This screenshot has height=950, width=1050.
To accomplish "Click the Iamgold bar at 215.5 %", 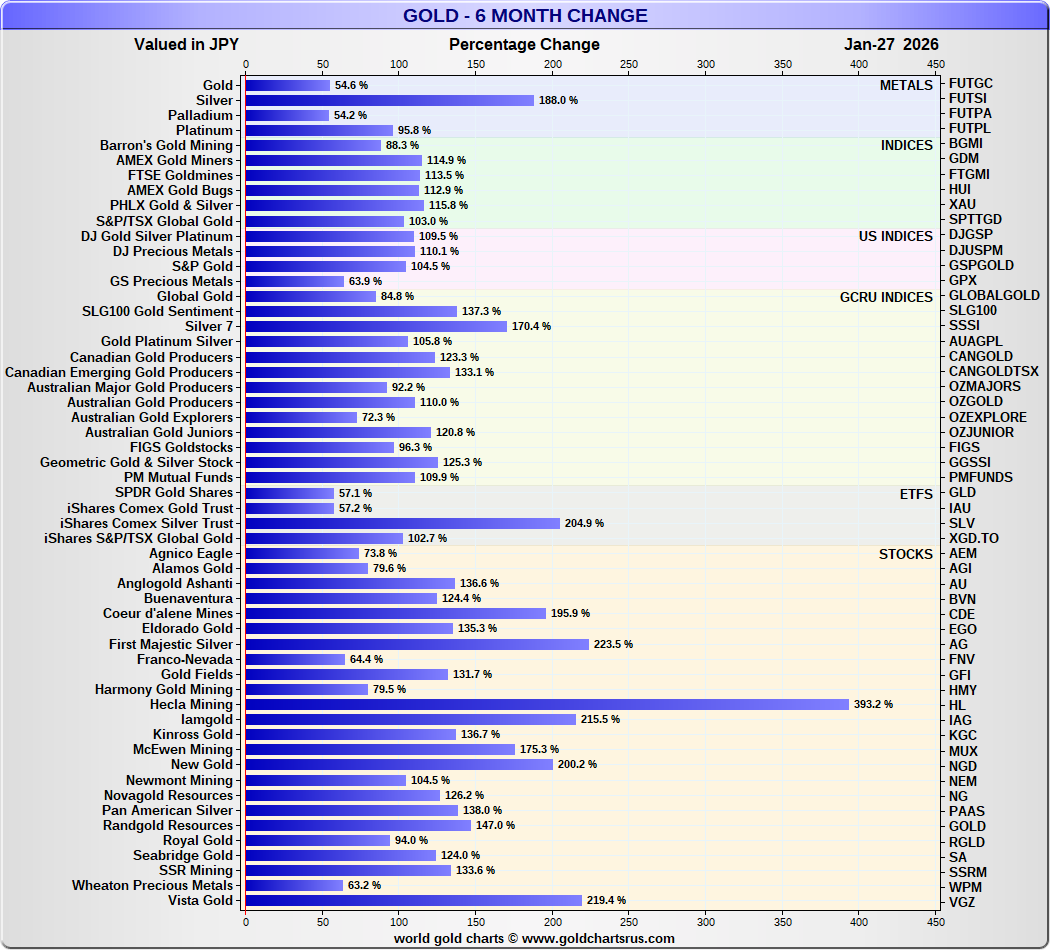I will [x=410, y=719].
